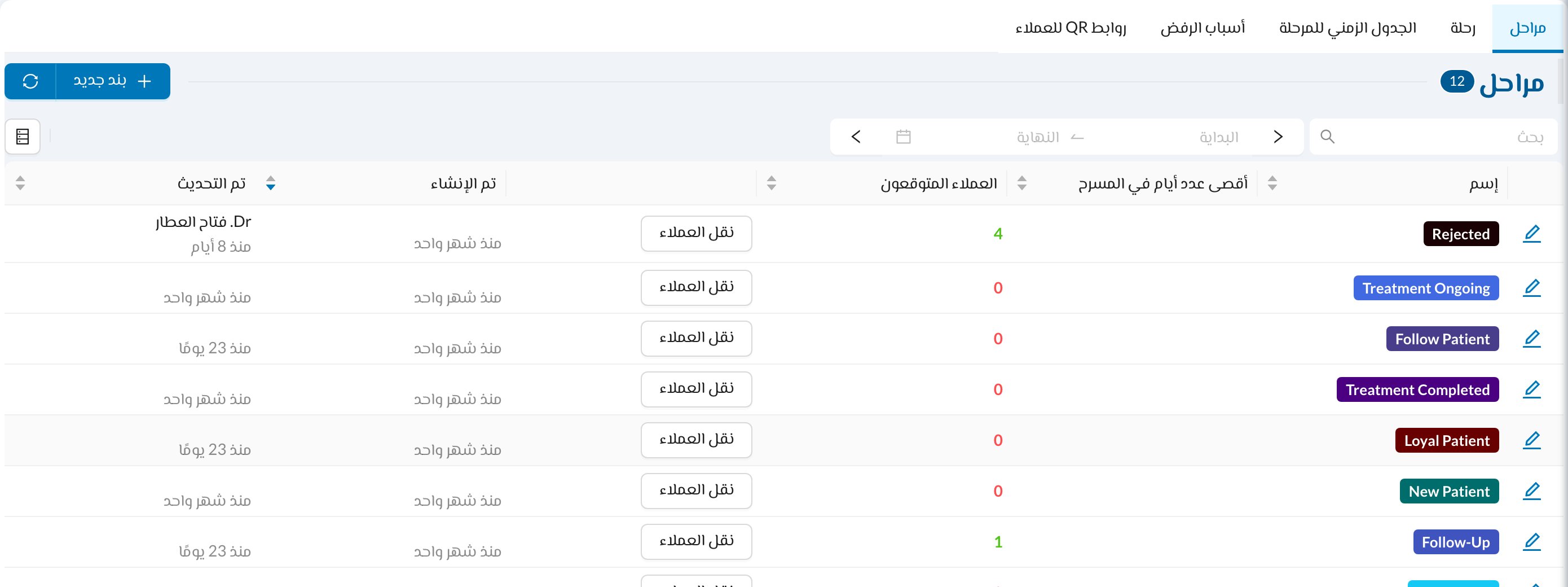This screenshot has height=587, width=1568.
Task: Edit the Rejected stage with pencil icon
Action: pos(1531,234)
